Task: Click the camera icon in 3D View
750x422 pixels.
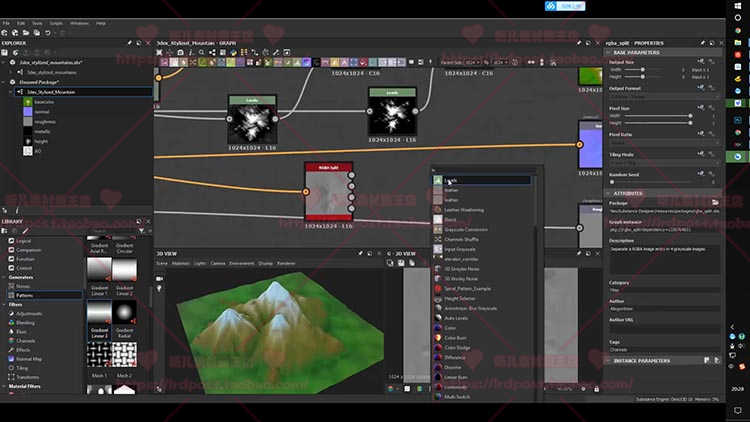Action: (159, 278)
